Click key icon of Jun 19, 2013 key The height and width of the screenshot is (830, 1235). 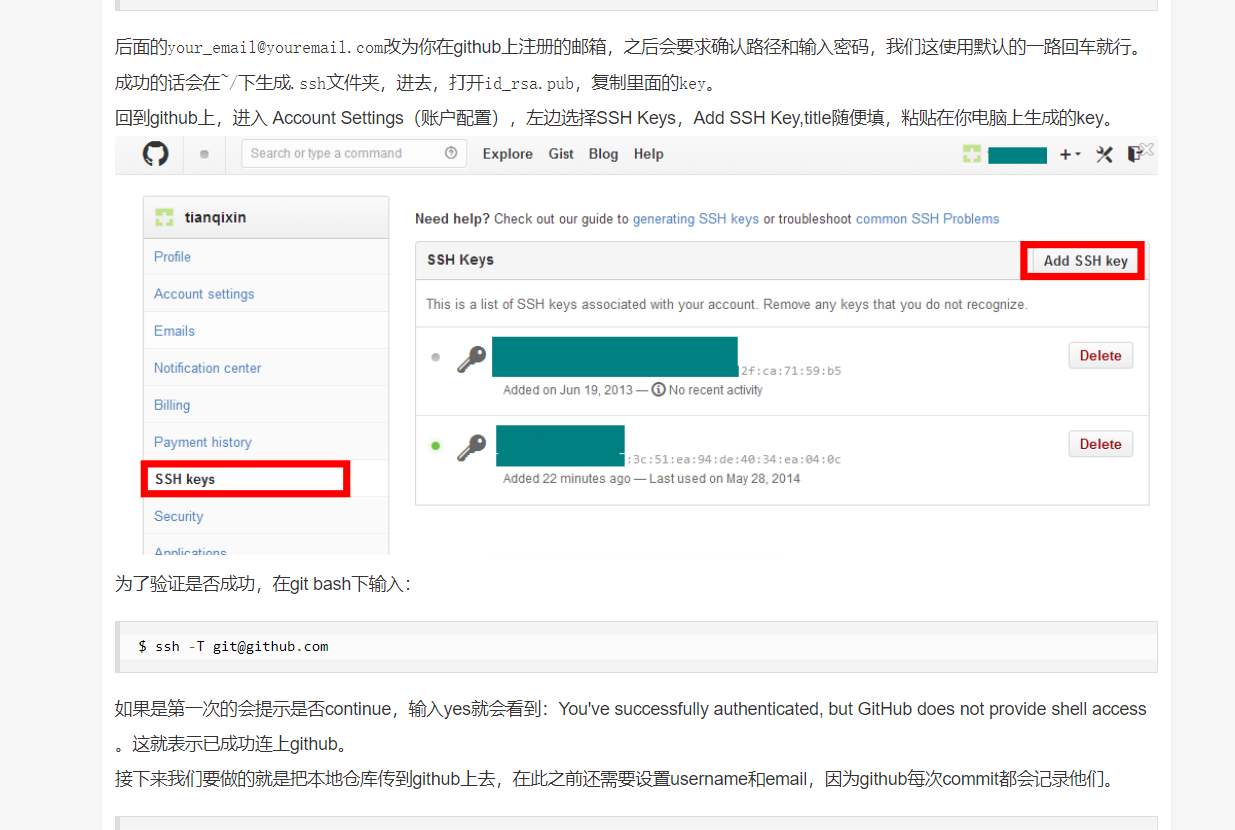pyautogui.click(x=471, y=359)
